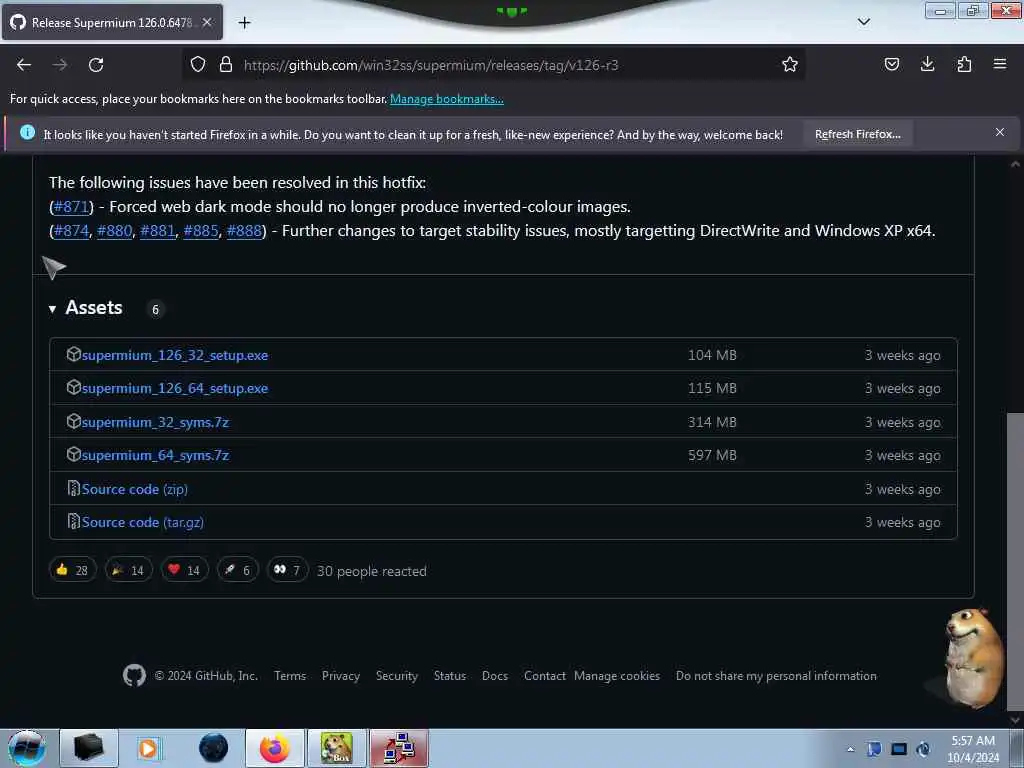Open the black box taskbar icon
Viewport: 1024px width, 768px height.
point(89,748)
